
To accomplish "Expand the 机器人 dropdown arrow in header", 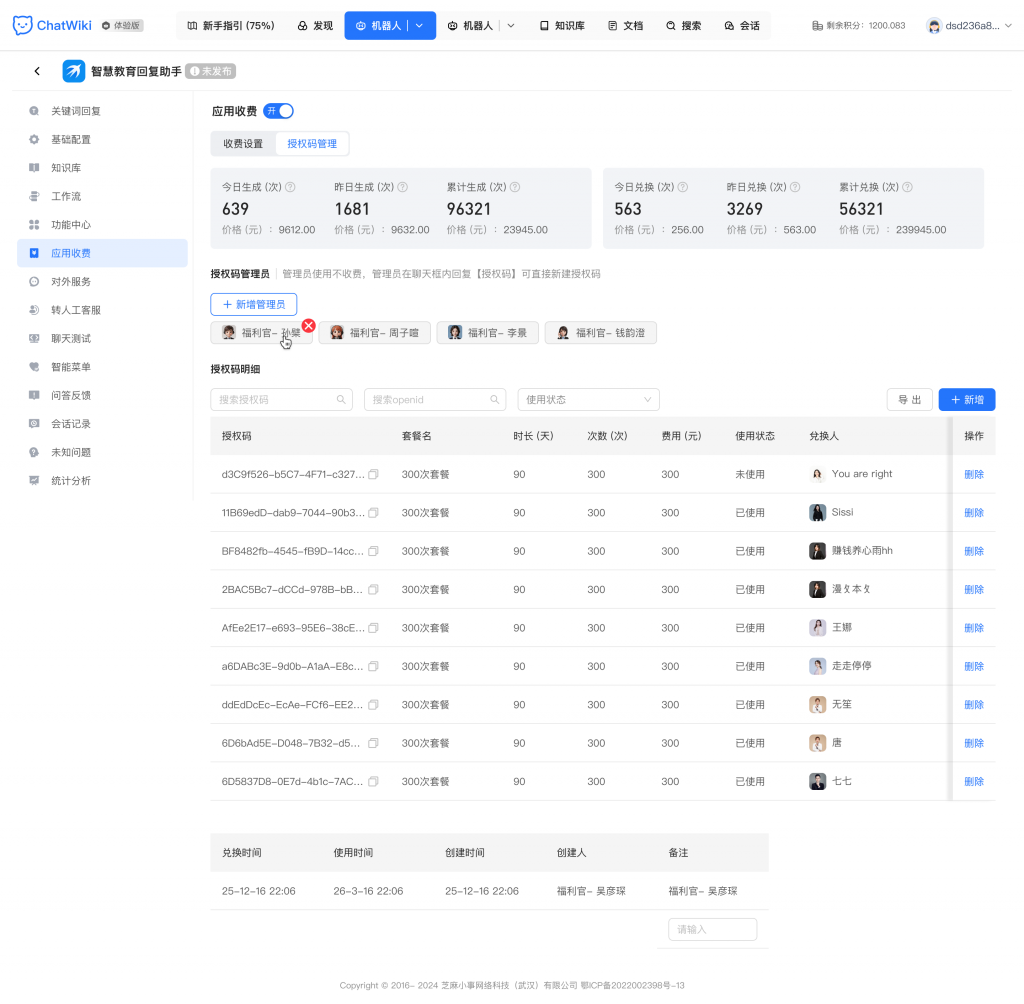I will 420,25.
